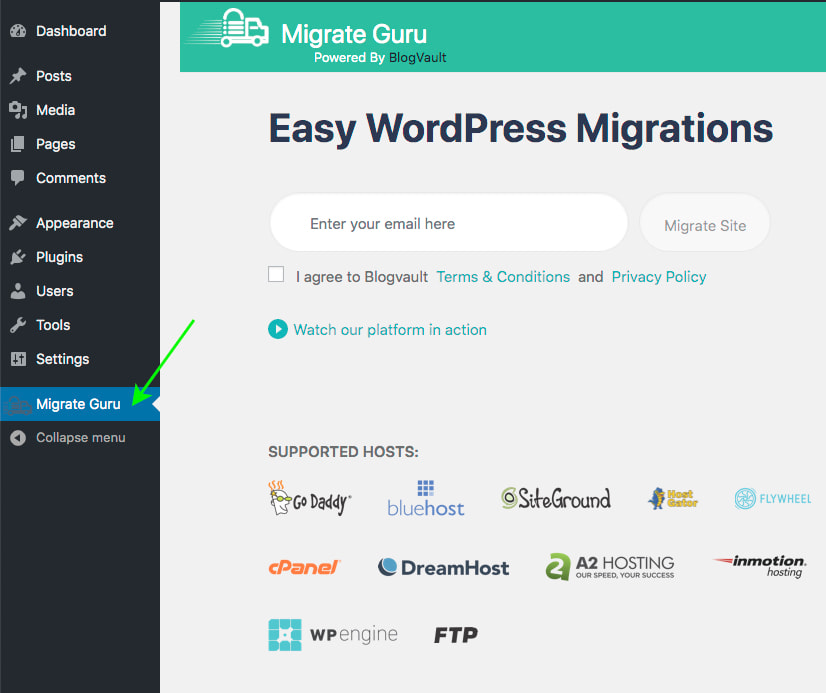Select the Migrate Guru menu item
The width and height of the screenshot is (826, 693).
coord(80,404)
